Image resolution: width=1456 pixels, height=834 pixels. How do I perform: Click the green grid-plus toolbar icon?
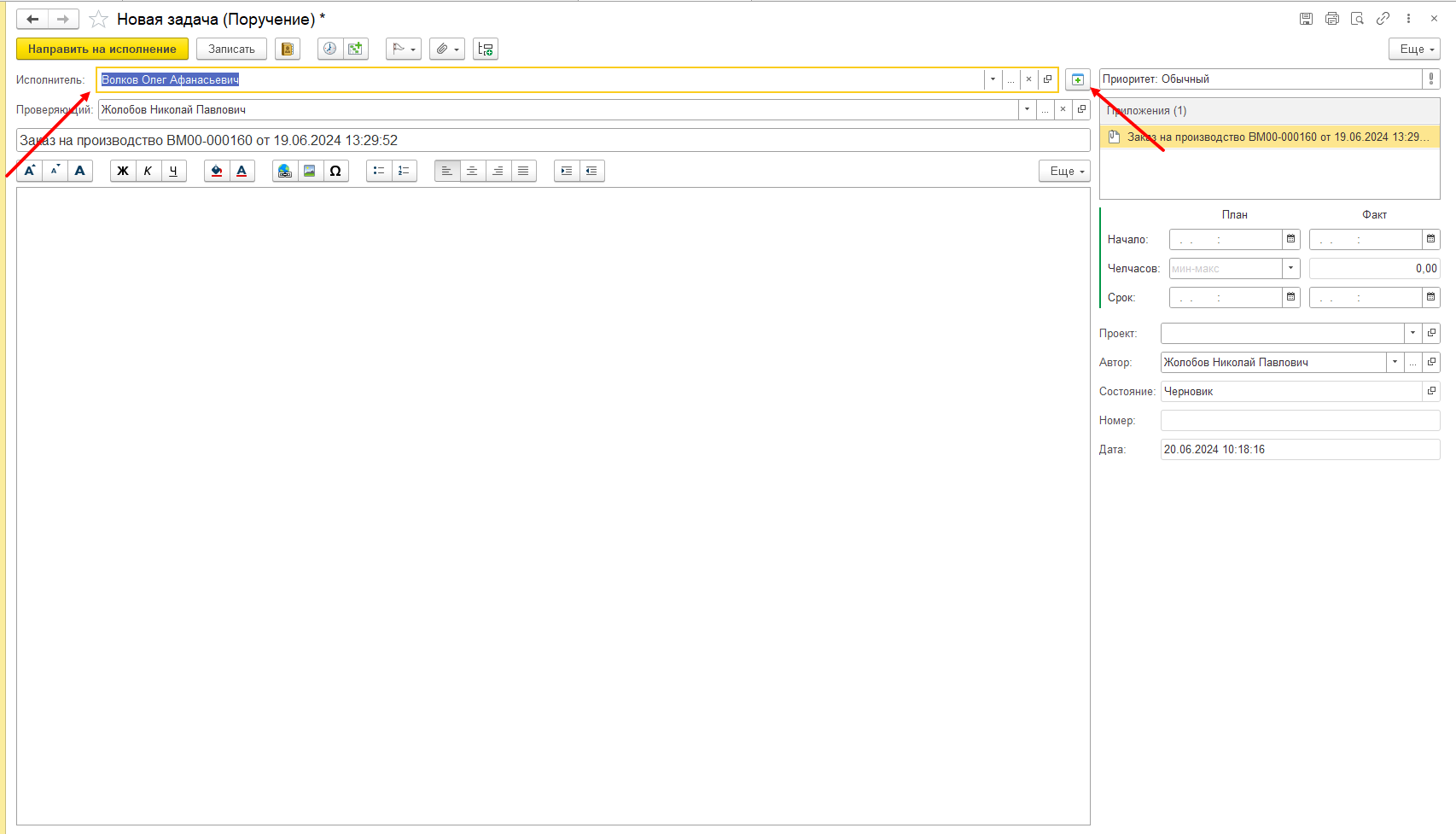pyautogui.click(x=356, y=49)
